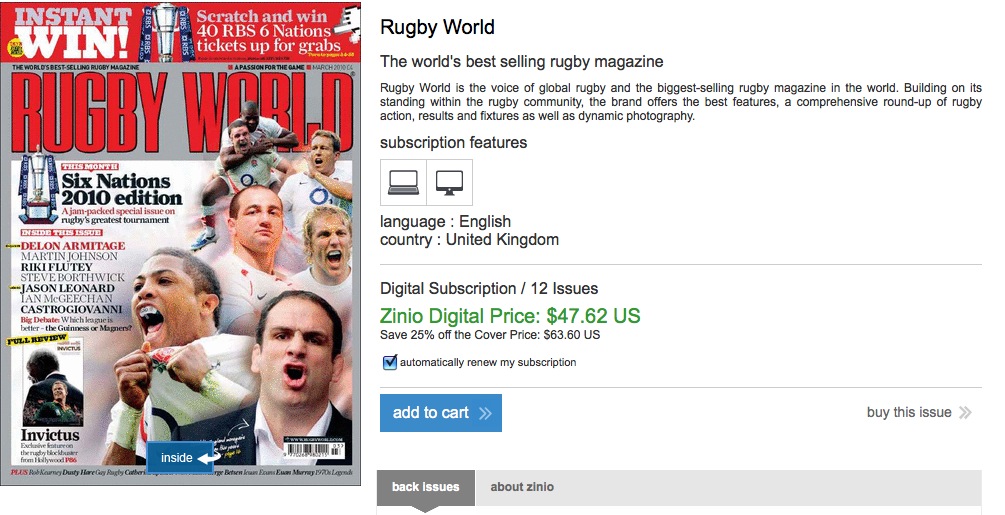Image resolution: width=1005 pixels, height=515 pixels.
Task: Click the INSTANT WIN banner on cover
Action: [x=71, y=32]
